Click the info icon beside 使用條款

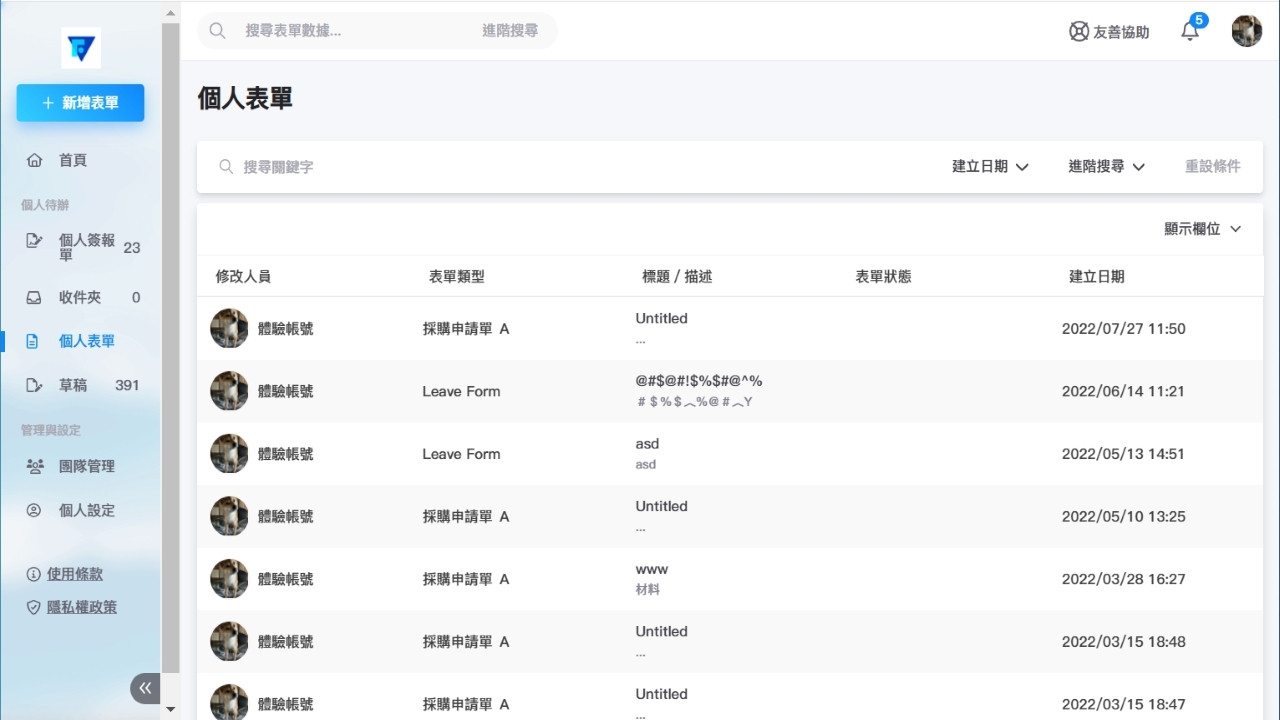tap(34, 574)
